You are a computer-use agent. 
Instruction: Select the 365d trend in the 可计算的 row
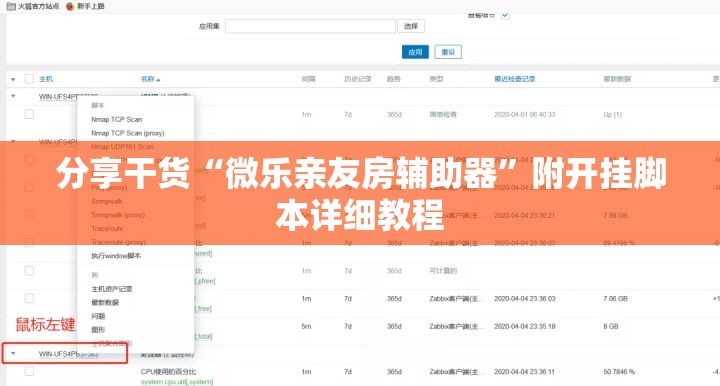pos(394,271)
